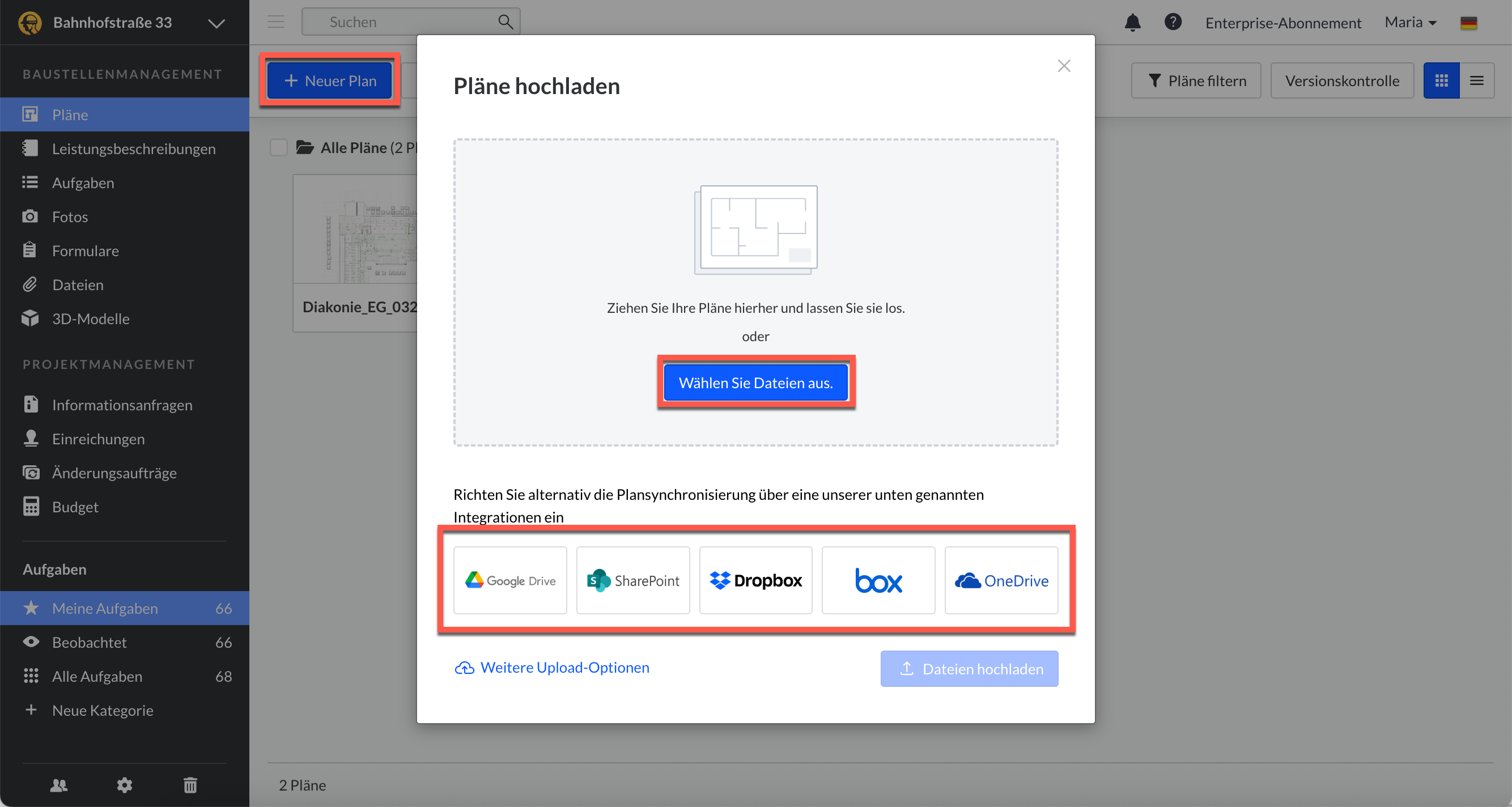
Task: Collapse sidebar with hamburger menu icon
Action: point(276,22)
